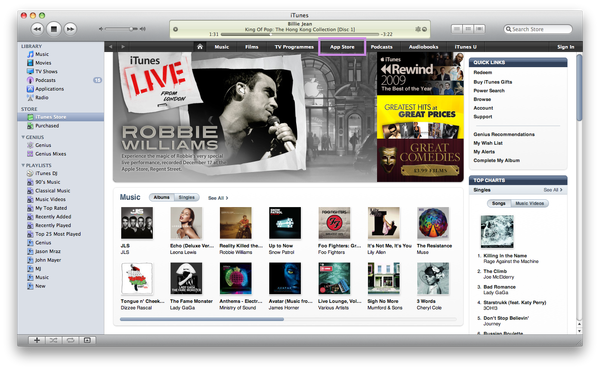Collapse the Playlists sidebar section
600x370 pixels.
pyautogui.click(x=23, y=165)
